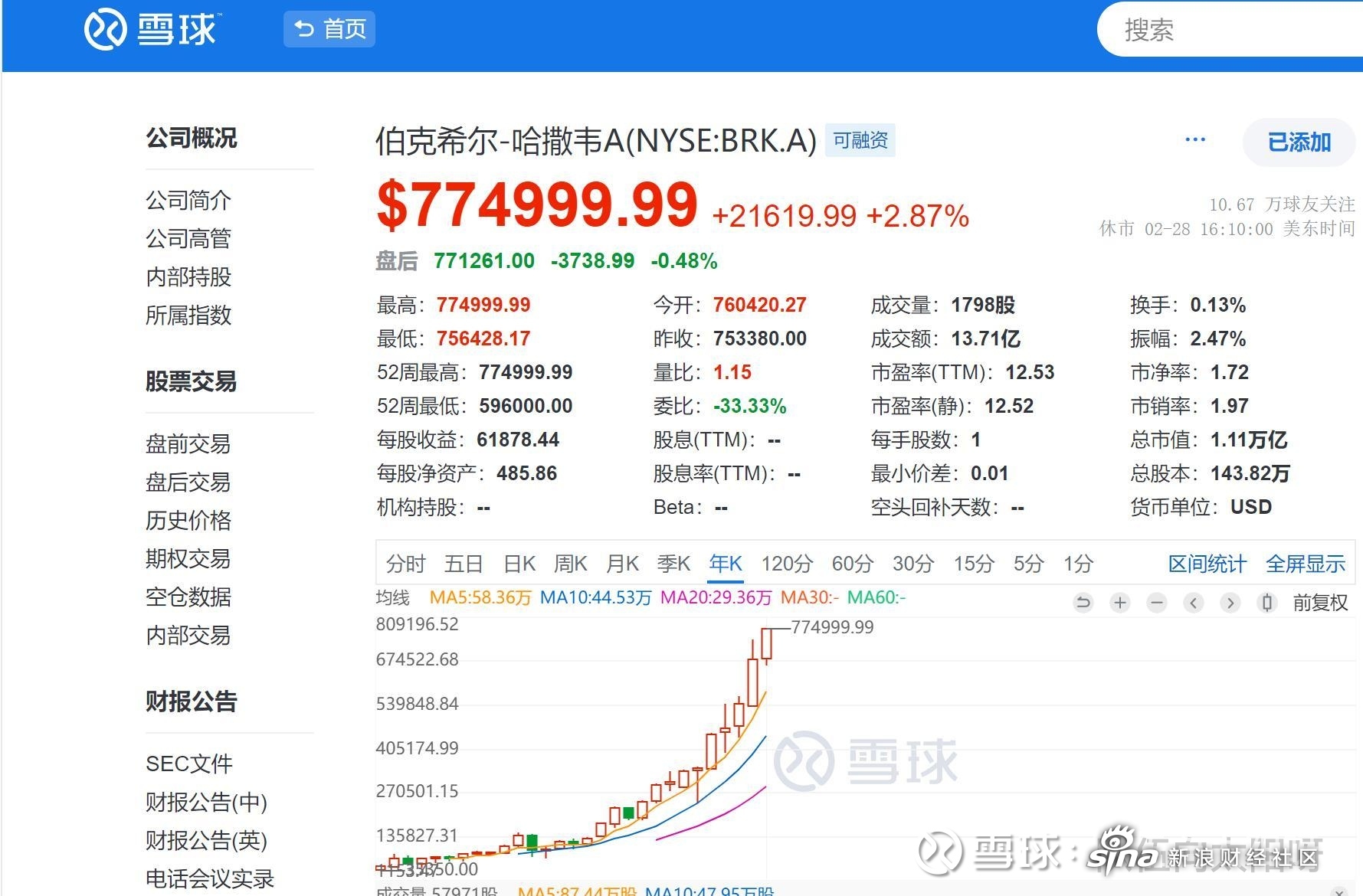Switch chart to 五日 tab
Image resolution: width=1363 pixels, height=896 pixels.
click(464, 564)
